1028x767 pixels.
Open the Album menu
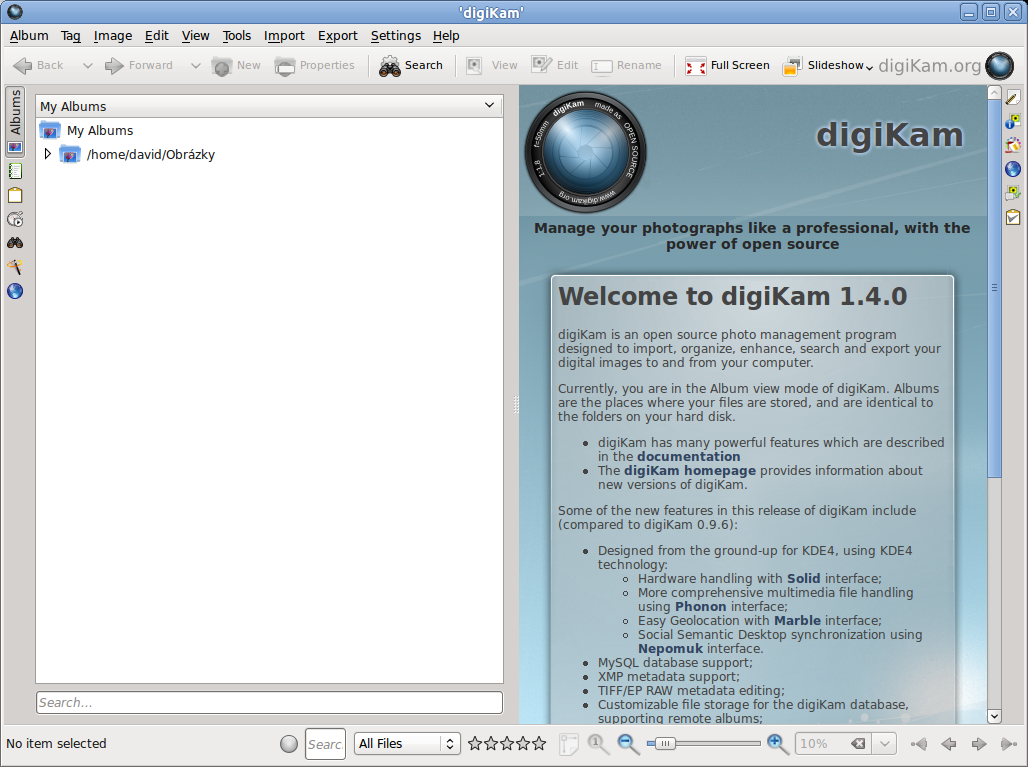(29, 35)
